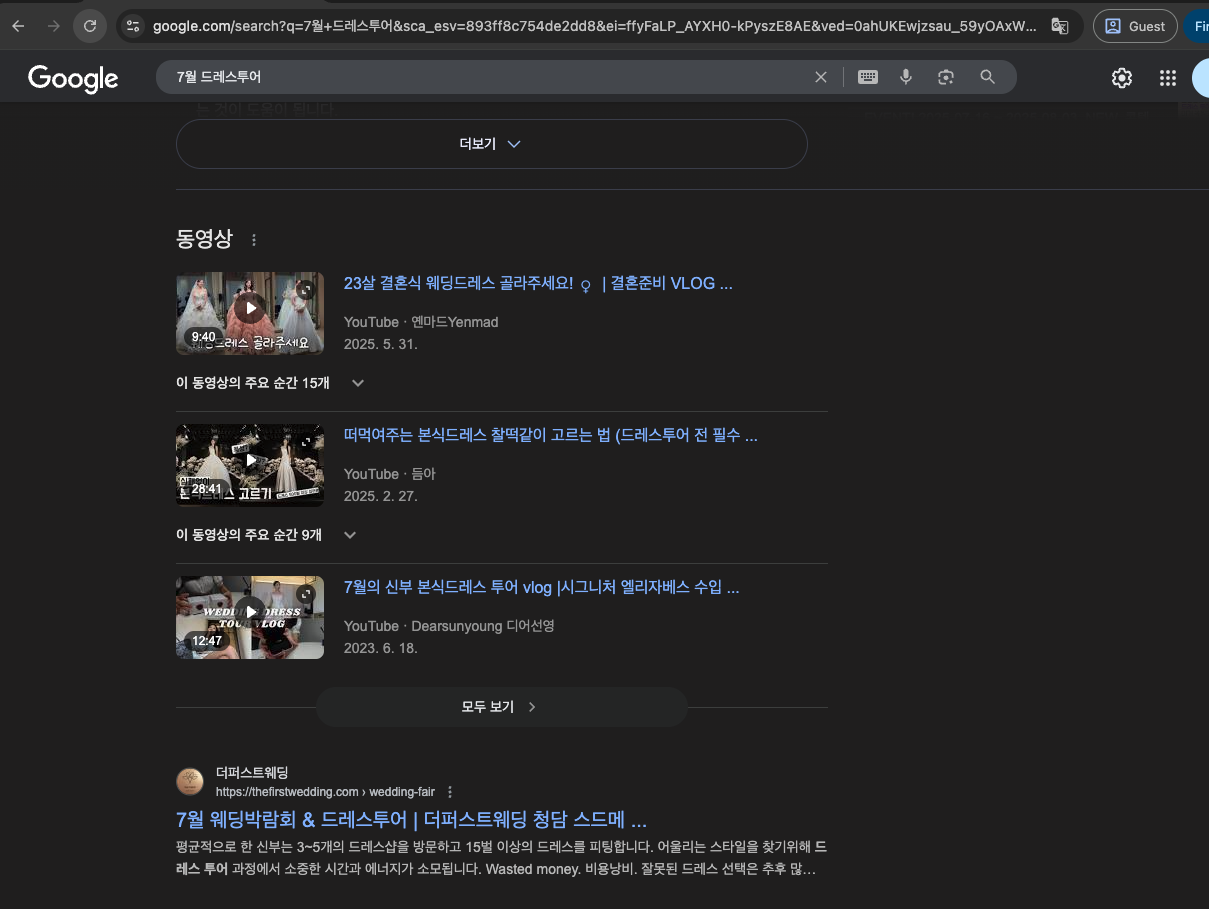1209x909 pixels.
Task: Open the 동영상 section three-dot menu
Action: 253,239
